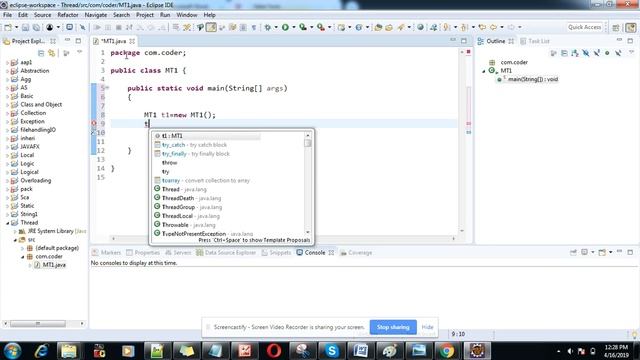Switch to the Coverage tab

coord(356,253)
